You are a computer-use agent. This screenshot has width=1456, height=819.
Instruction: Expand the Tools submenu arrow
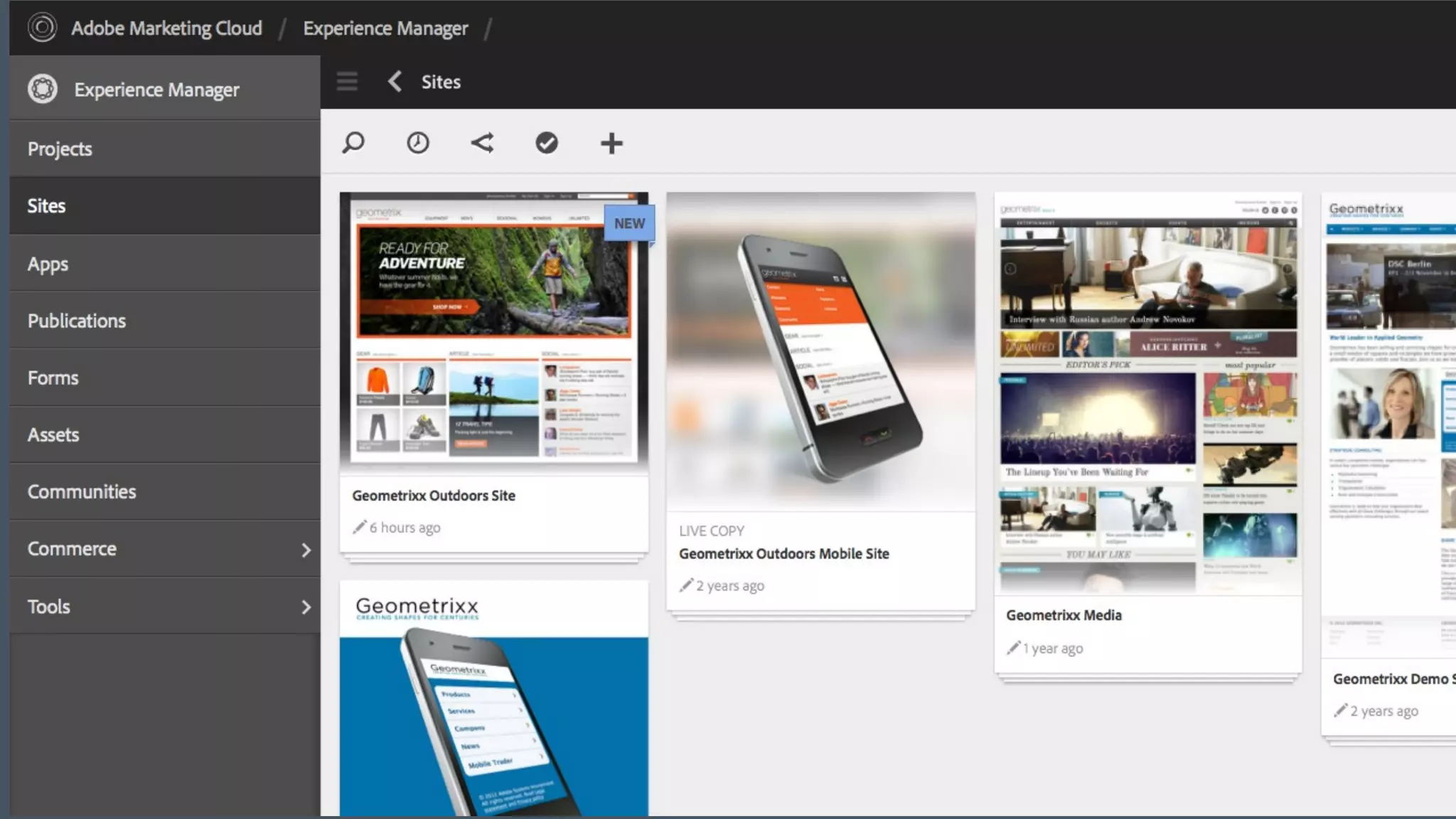306,607
